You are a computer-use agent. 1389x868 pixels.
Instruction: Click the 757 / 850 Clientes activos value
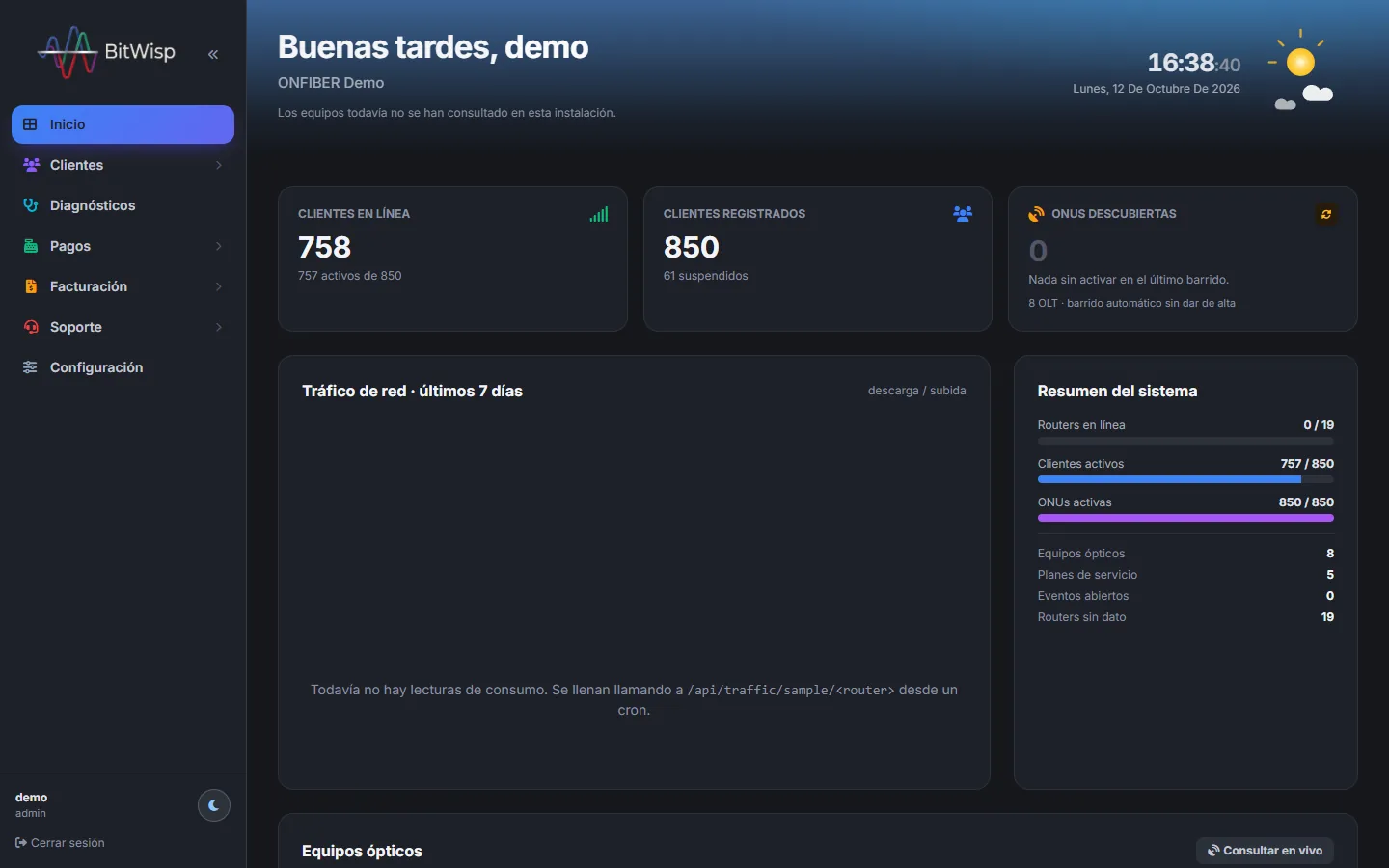click(x=1307, y=464)
